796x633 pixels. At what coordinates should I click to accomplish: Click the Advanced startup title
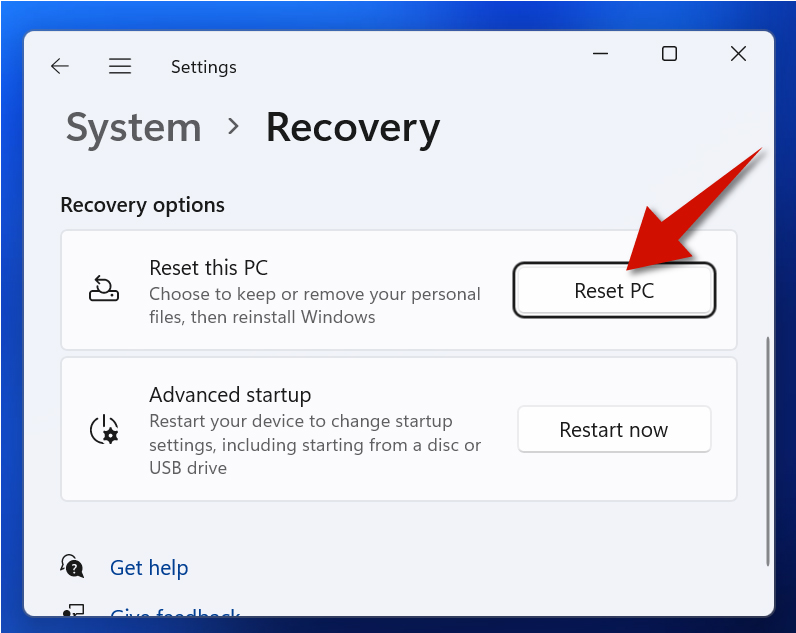230,395
